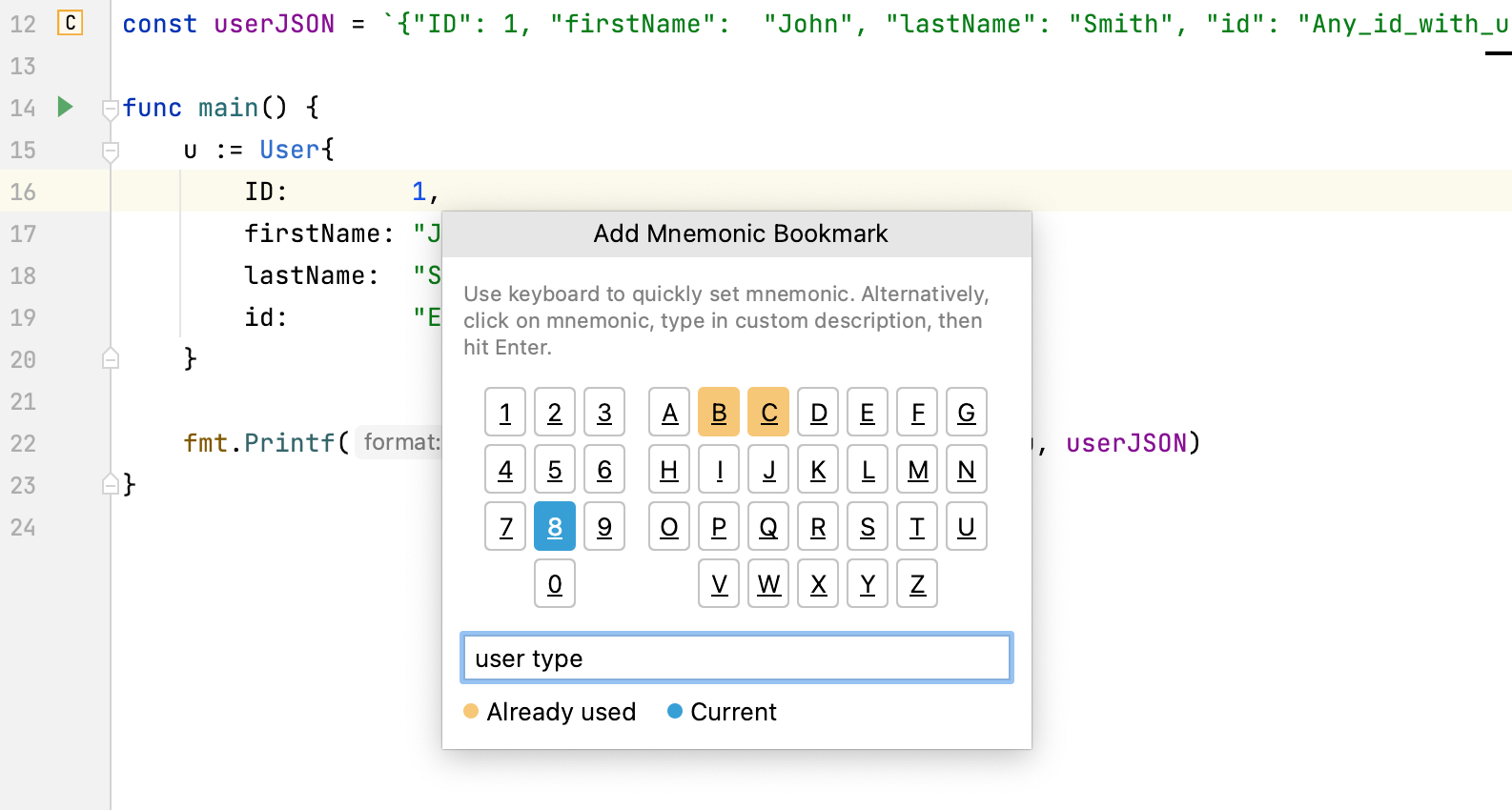Assign mnemonic letter M
Viewport: 1512px width, 810px height.
tap(917, 469)
